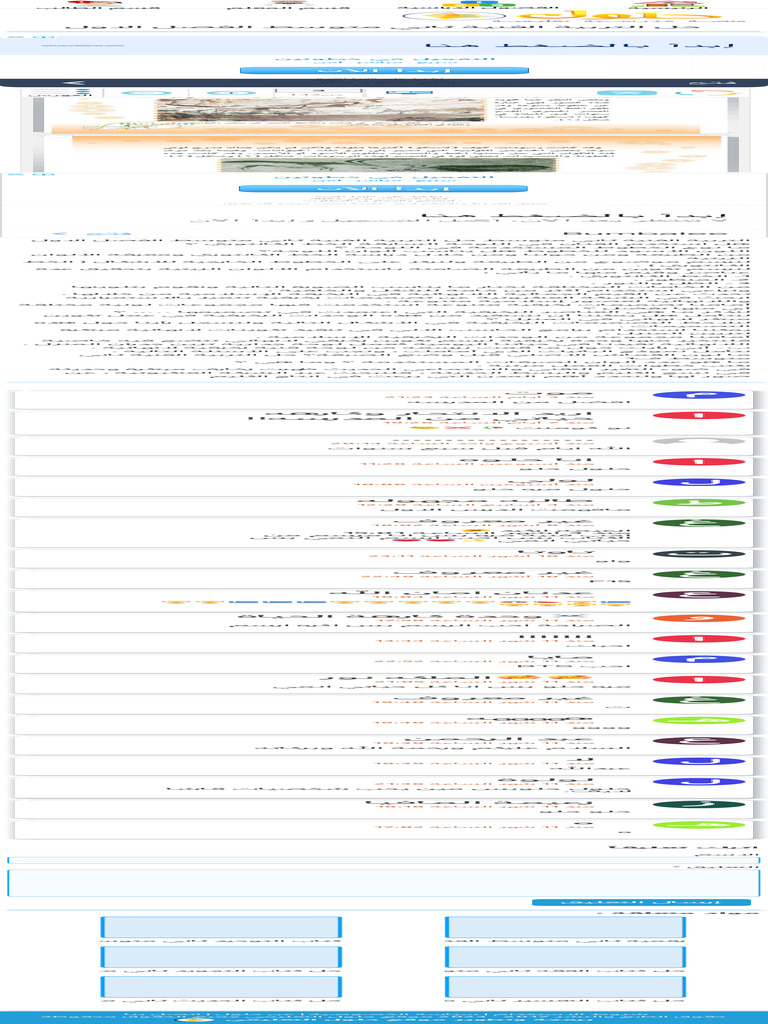Screen dimensions: 768x1024
Task: Open the small blue link above the lesson description text
Action: coord(93,233)
